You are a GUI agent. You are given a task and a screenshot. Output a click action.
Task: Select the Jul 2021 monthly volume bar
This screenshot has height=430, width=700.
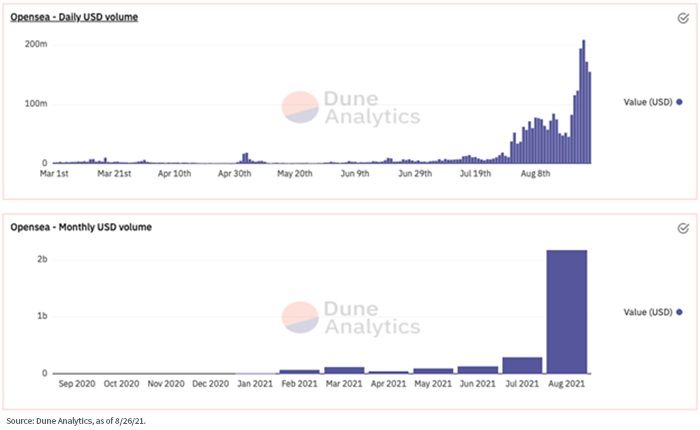(522, 365)
